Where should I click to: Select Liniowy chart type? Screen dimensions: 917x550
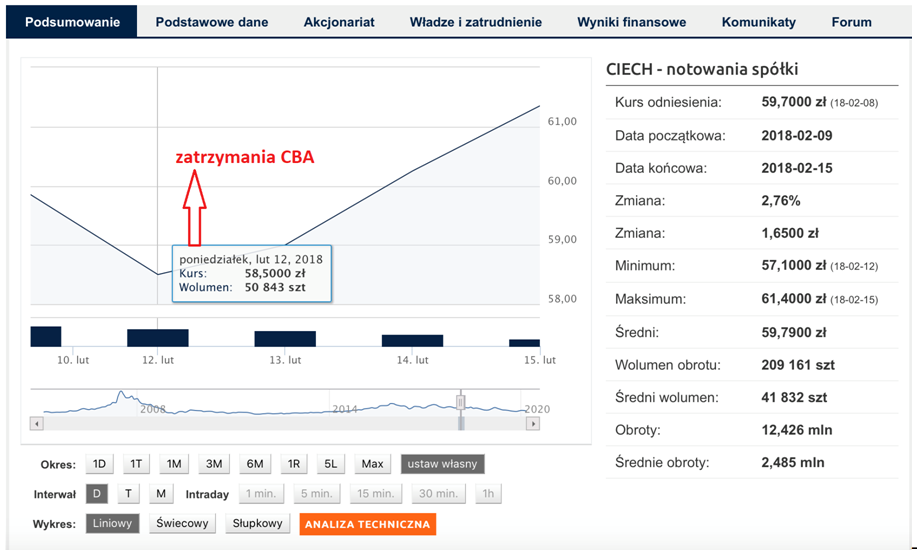click(112, 524)
